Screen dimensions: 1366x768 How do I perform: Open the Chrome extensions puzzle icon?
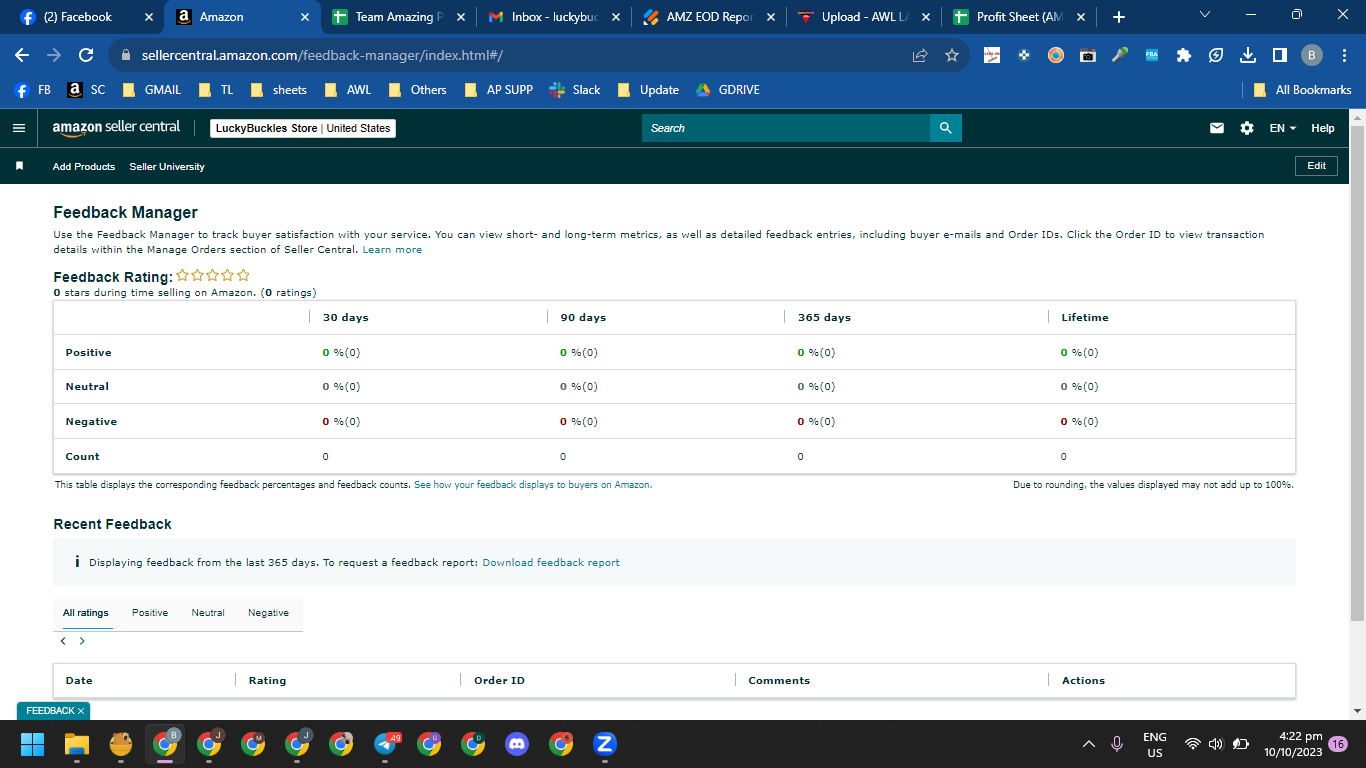pyautogui.click(x=1184, y=56)
